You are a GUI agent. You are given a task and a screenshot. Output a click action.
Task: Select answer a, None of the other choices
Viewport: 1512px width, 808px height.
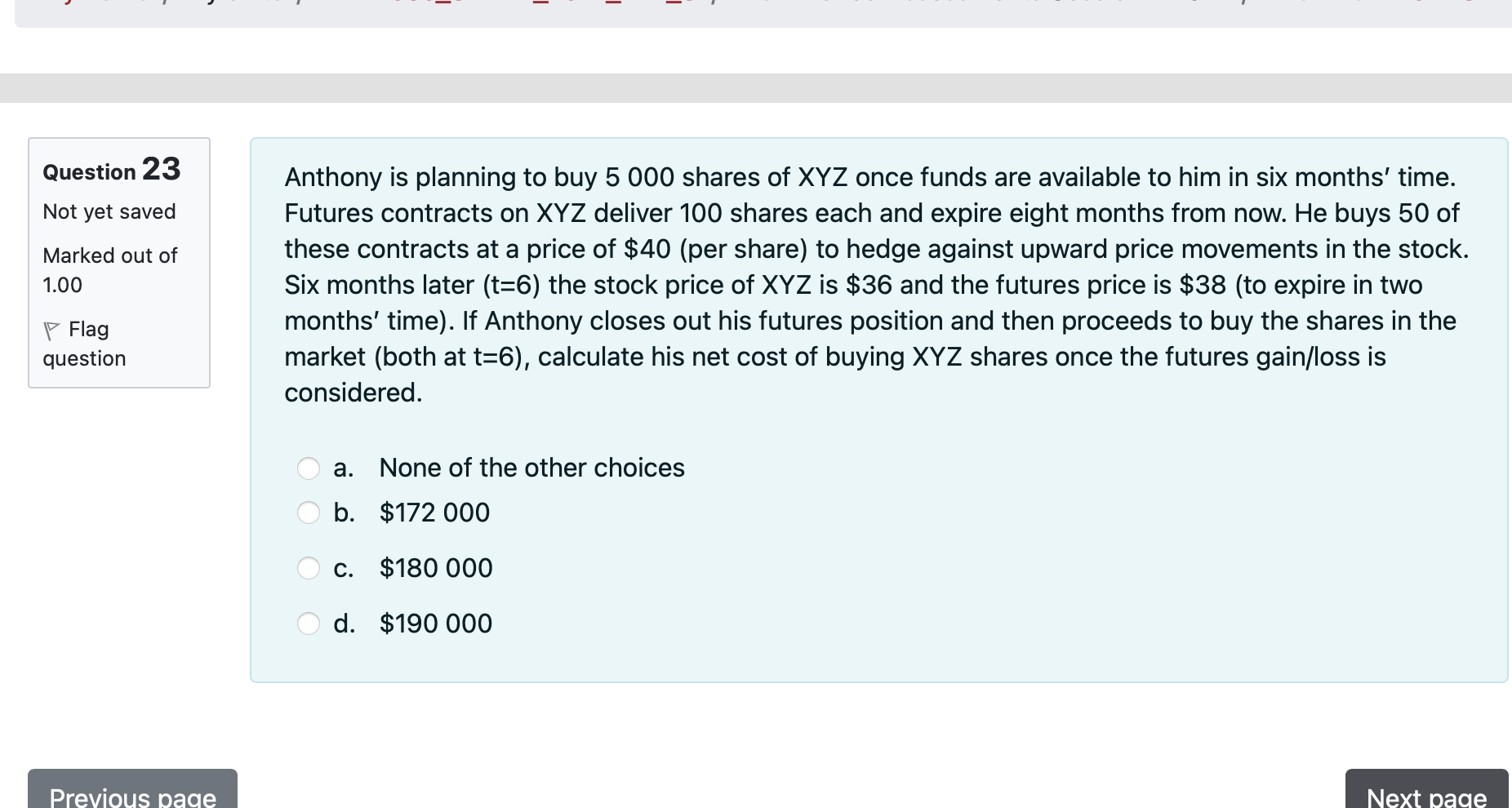tap(309, 468)
